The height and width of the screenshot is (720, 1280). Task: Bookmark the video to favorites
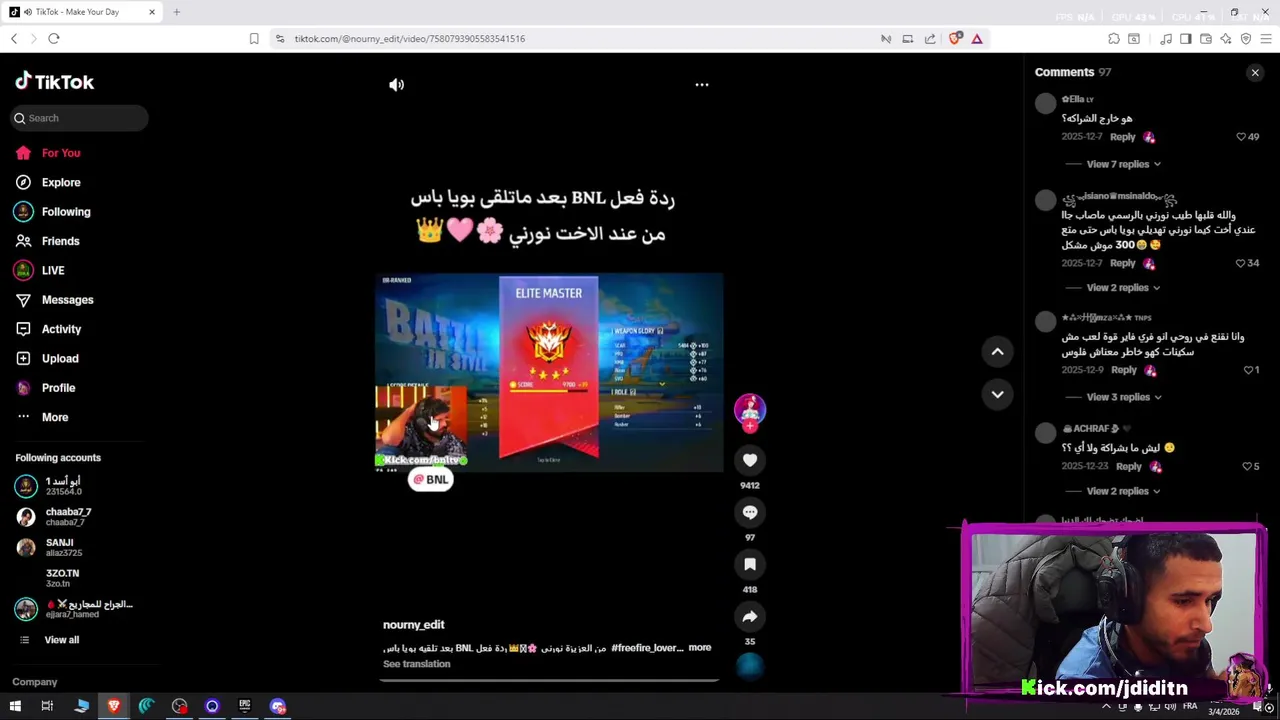[750, 564]
